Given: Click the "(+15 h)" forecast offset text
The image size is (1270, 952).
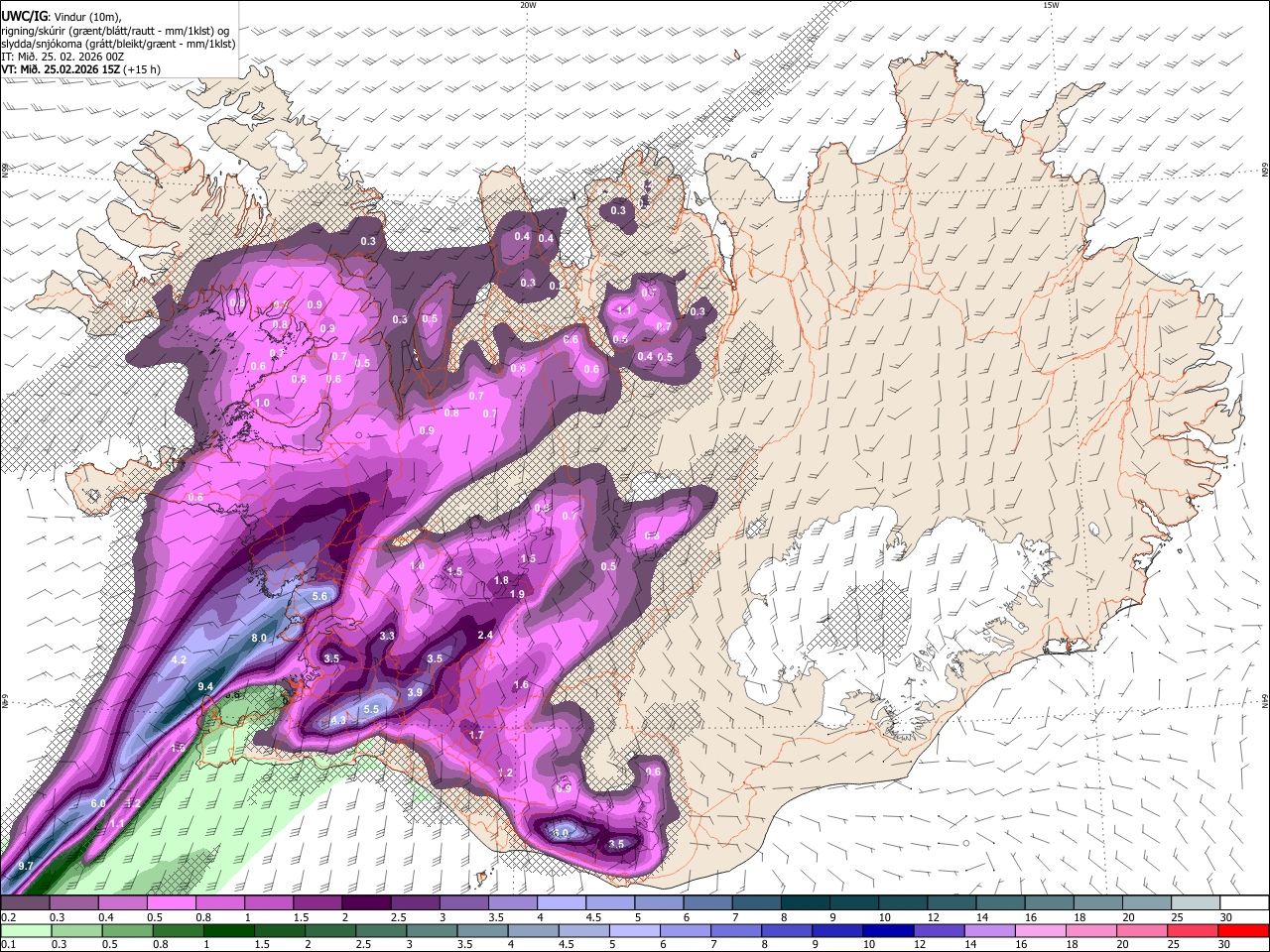Looking at the screenshot, I should click(141, 69).
